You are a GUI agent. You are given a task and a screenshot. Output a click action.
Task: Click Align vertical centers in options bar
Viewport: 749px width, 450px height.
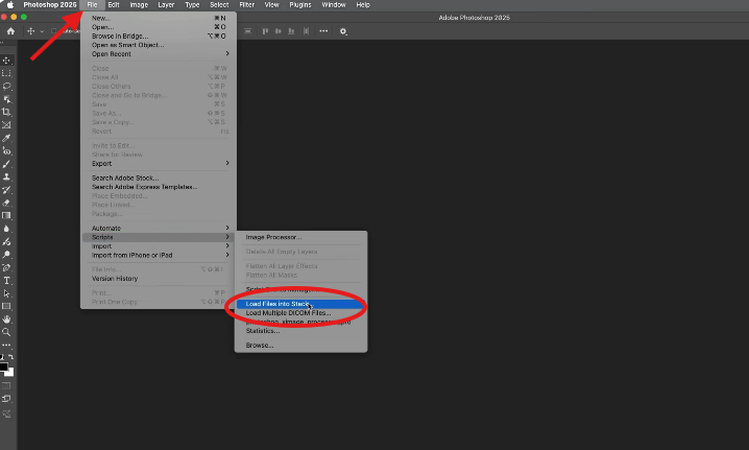click(278, 32)
